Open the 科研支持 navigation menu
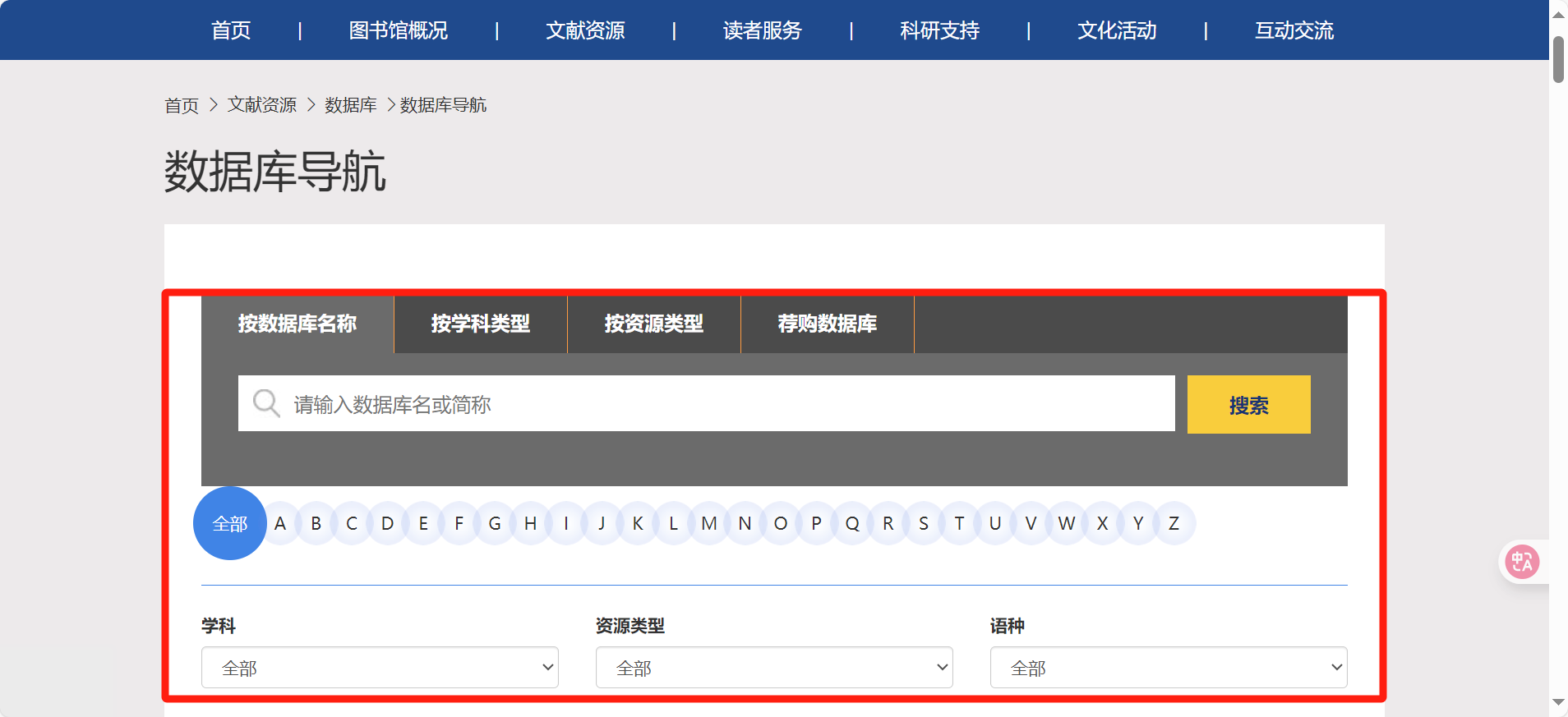 point(939,30)
